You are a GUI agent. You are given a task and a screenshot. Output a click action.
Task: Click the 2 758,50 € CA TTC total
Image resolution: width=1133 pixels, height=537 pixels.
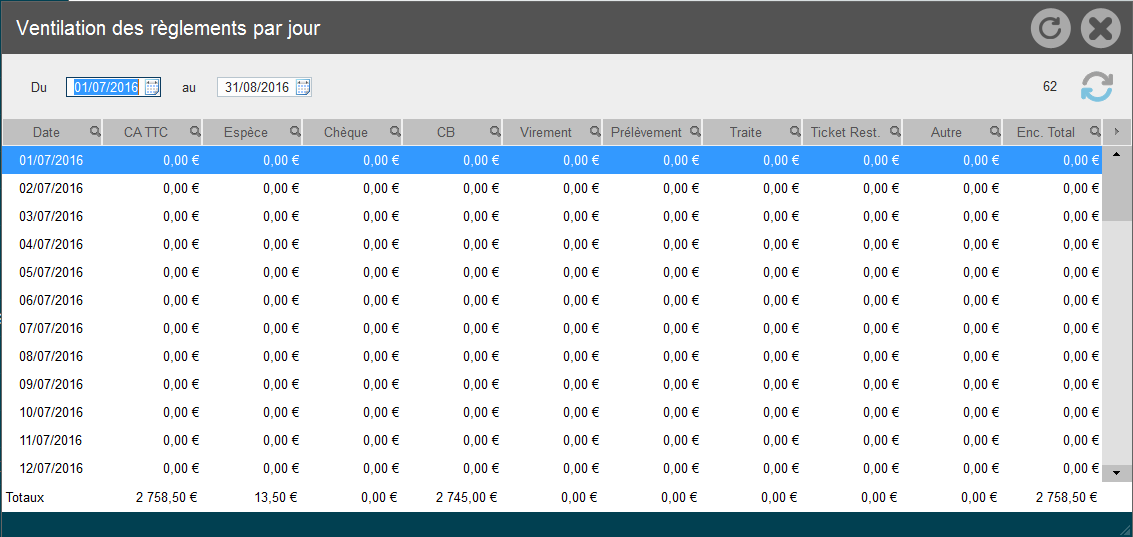pos(167,497)
